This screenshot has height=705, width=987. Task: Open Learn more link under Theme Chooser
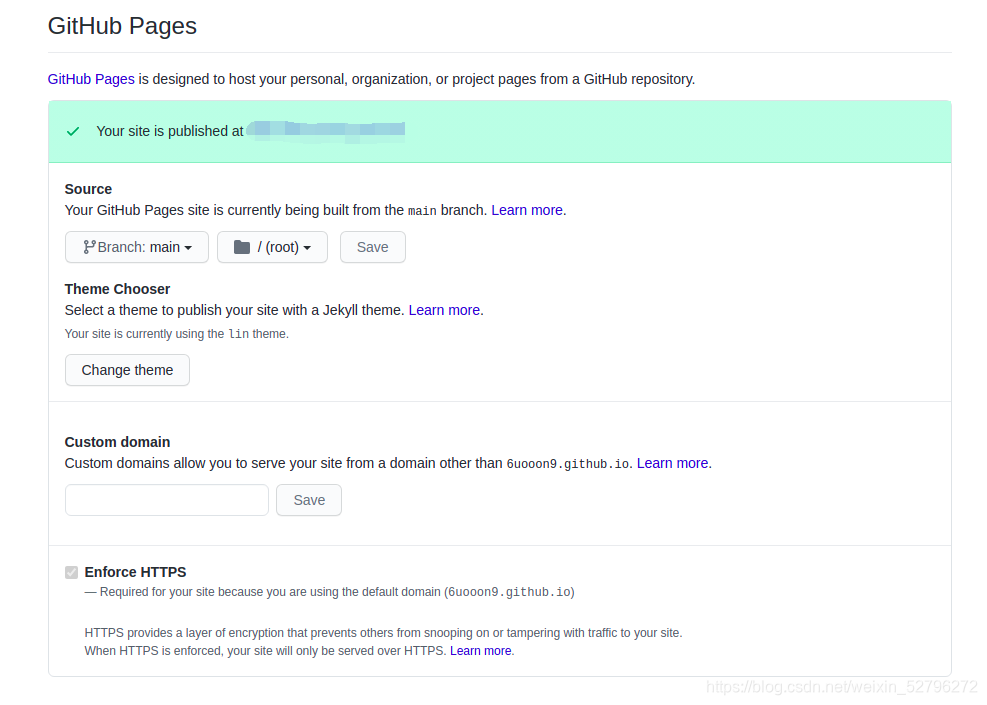click(x=444, y=310)
